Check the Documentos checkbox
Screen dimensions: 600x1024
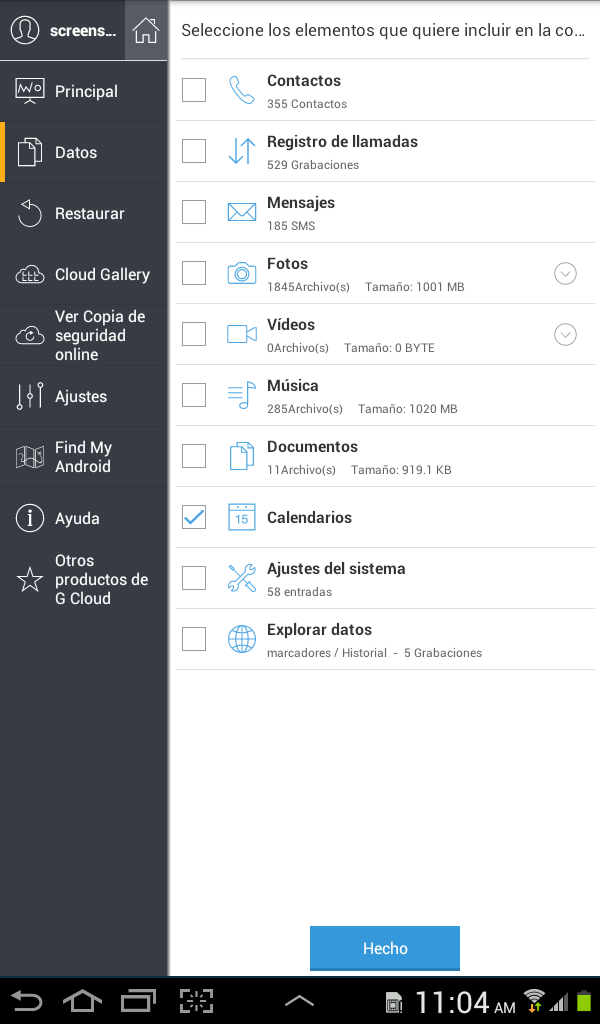coord(194,456)
